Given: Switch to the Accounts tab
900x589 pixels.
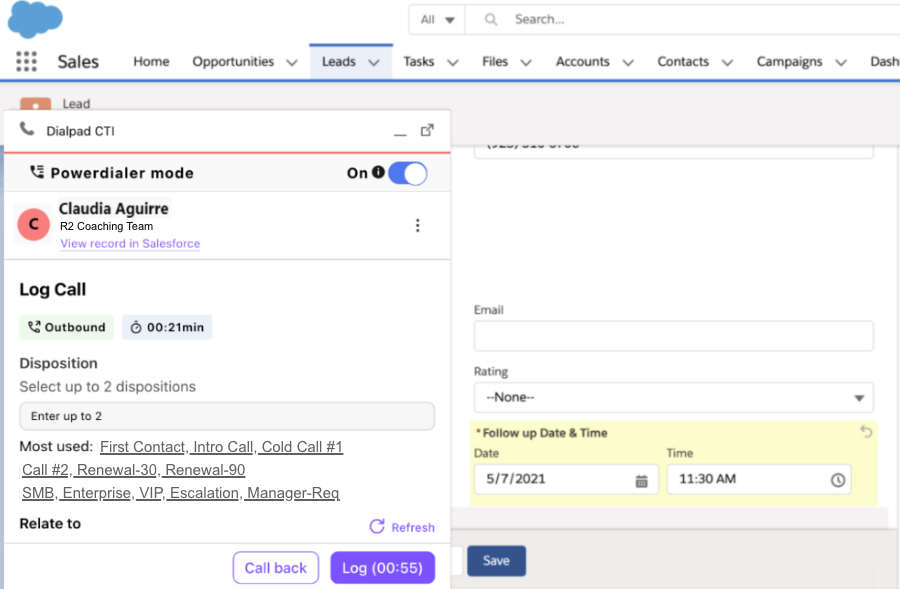Looking at the screenshot, I should pos(583,61).
